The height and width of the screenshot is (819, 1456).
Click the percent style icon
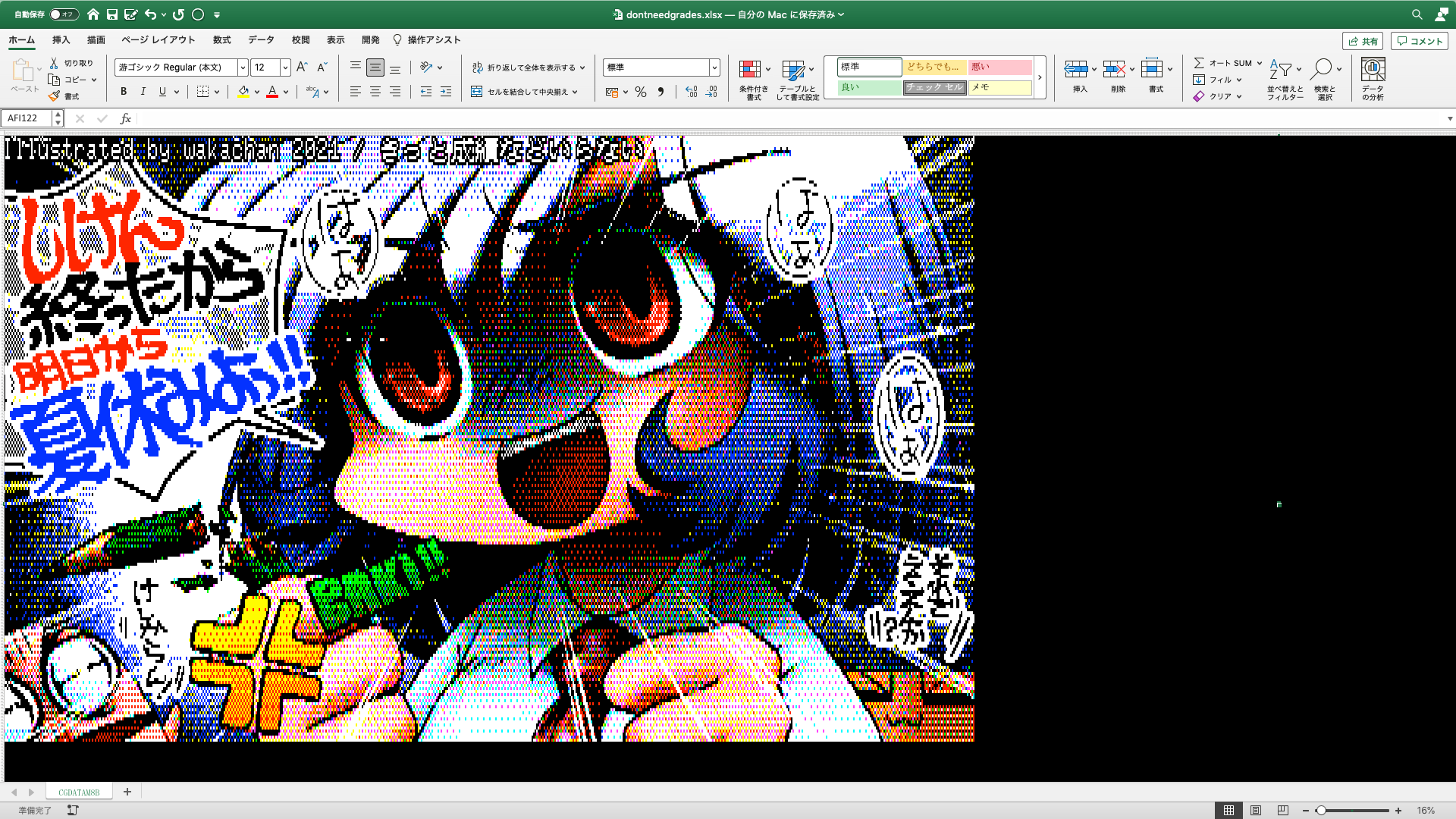pos(641,92)
